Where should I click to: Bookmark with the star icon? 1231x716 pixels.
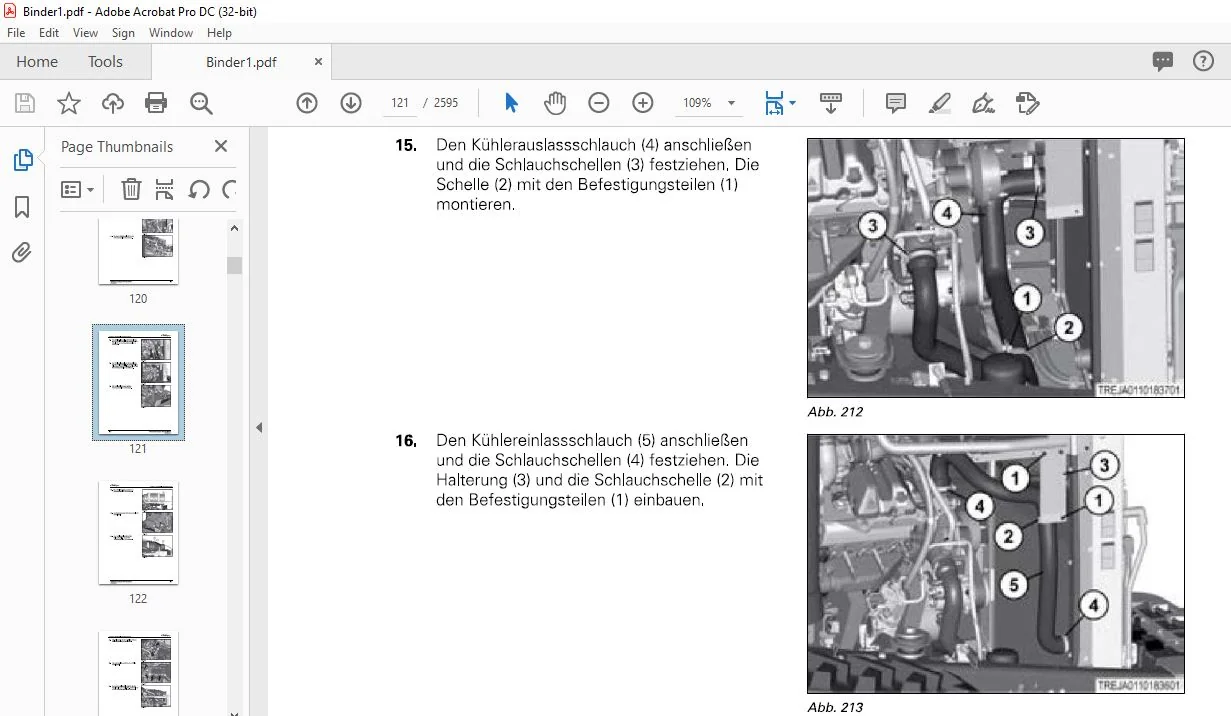tap(69, 103)
